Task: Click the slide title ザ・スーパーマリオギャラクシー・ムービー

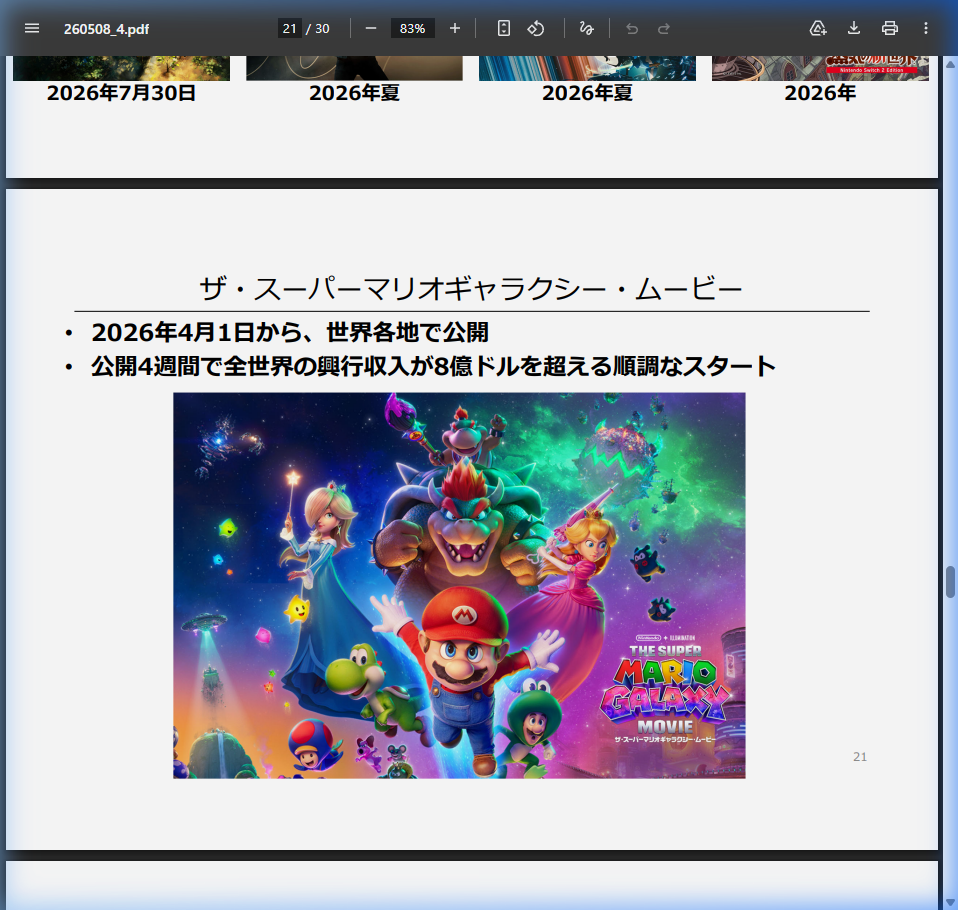Action: (x=470, y=288)
